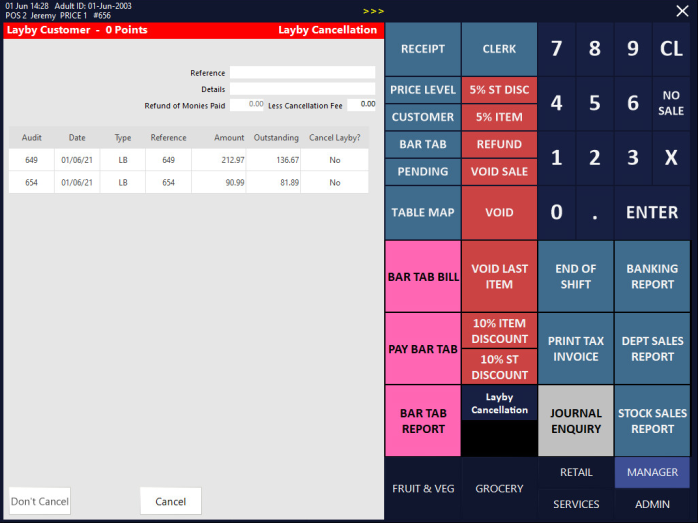The width and height of the screenshot is (698, 523).
Task: Apply the 5% ST DISC discount
Action: point(499,90)
